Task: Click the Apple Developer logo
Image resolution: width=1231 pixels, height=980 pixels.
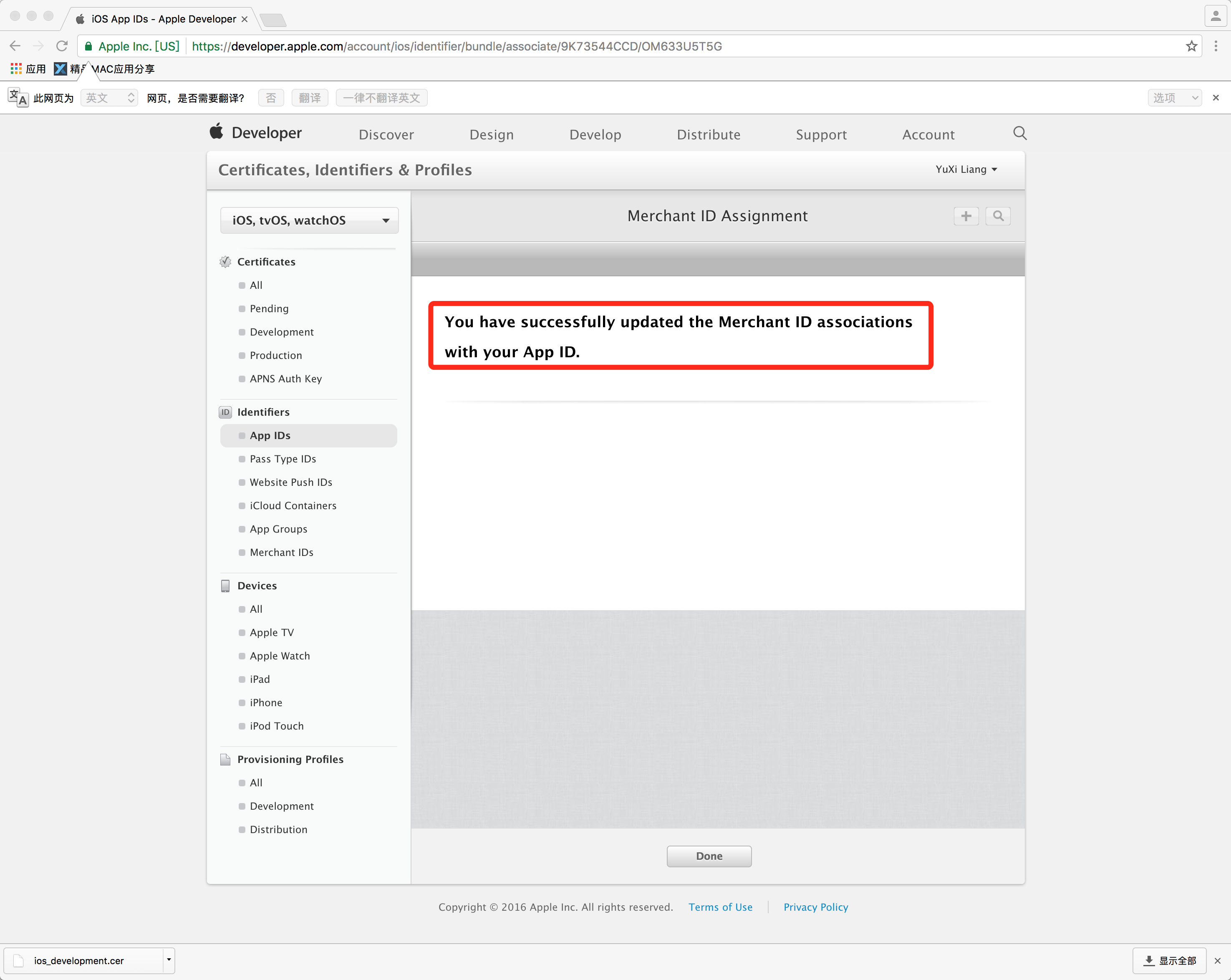Action: point(255,133)
